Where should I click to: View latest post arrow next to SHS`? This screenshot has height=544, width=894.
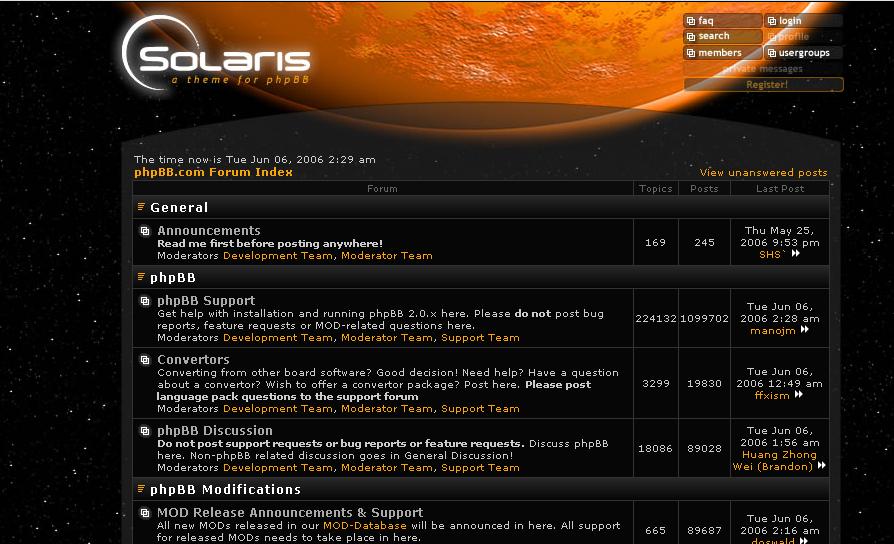point(796,254)
